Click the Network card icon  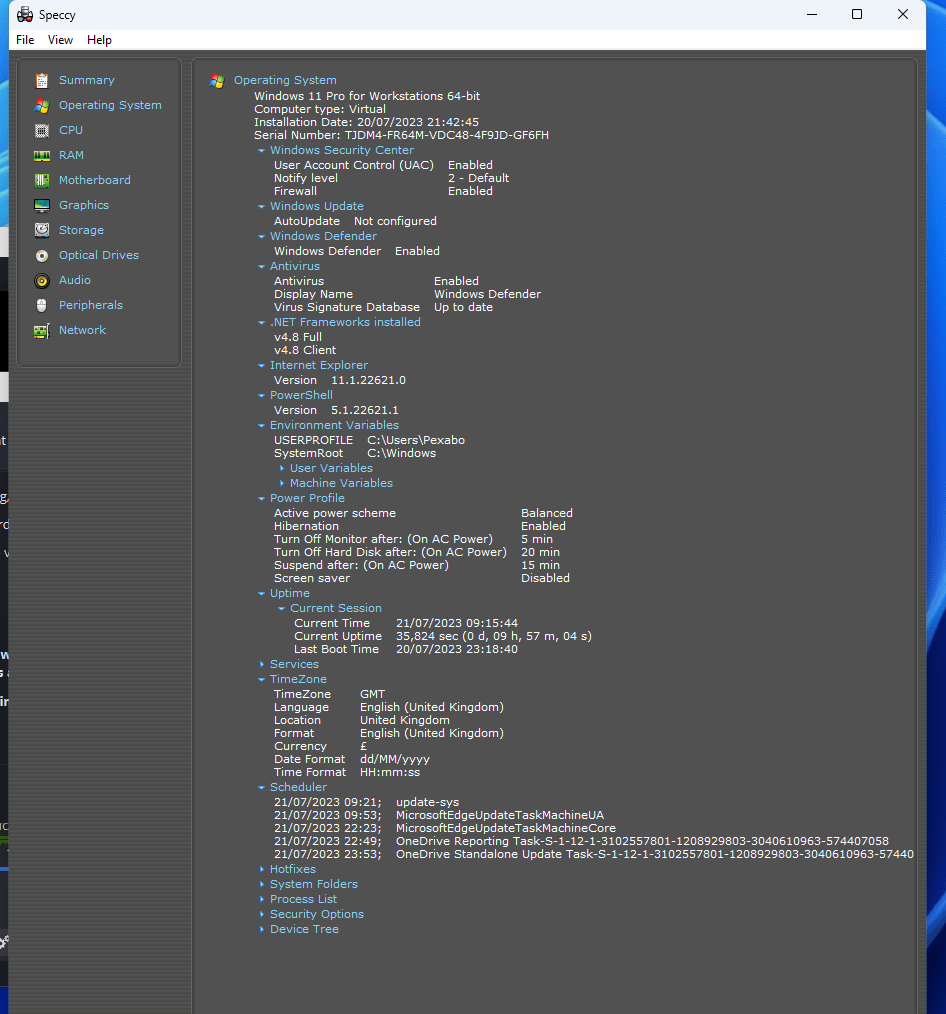[42, 330]
